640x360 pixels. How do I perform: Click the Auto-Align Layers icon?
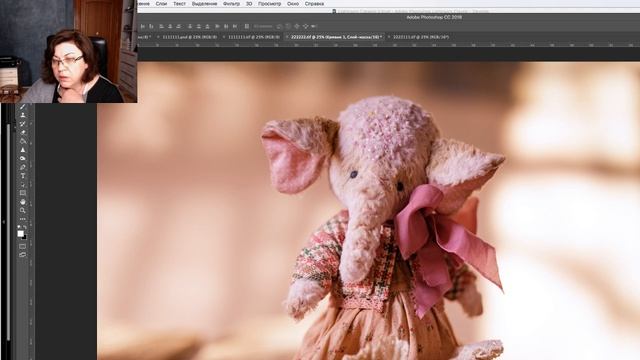point(247,26)
